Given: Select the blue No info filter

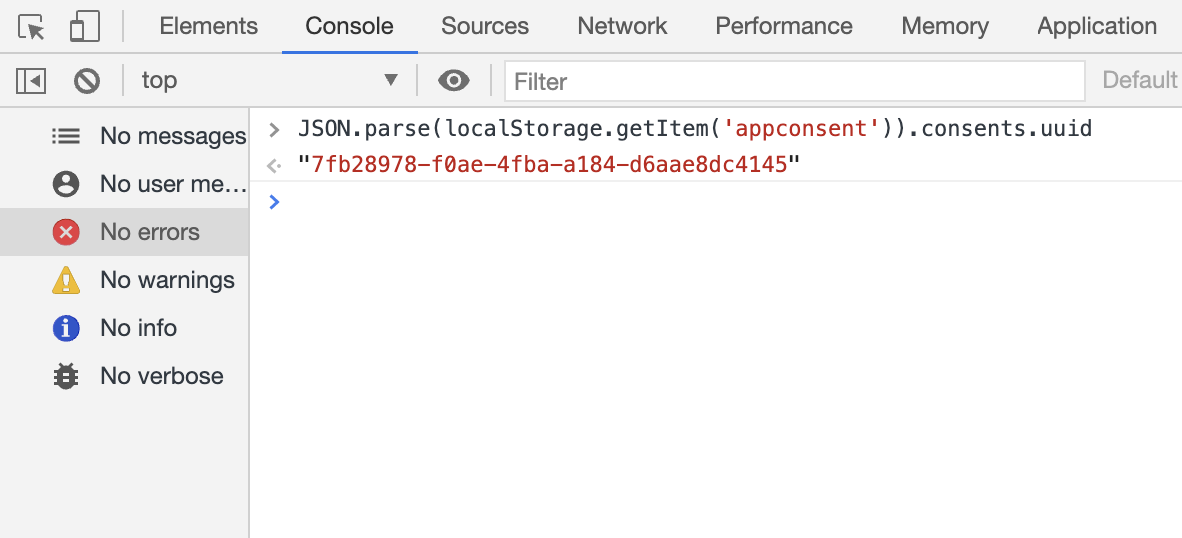Looking at the screenshot, I should click(66, 328).
